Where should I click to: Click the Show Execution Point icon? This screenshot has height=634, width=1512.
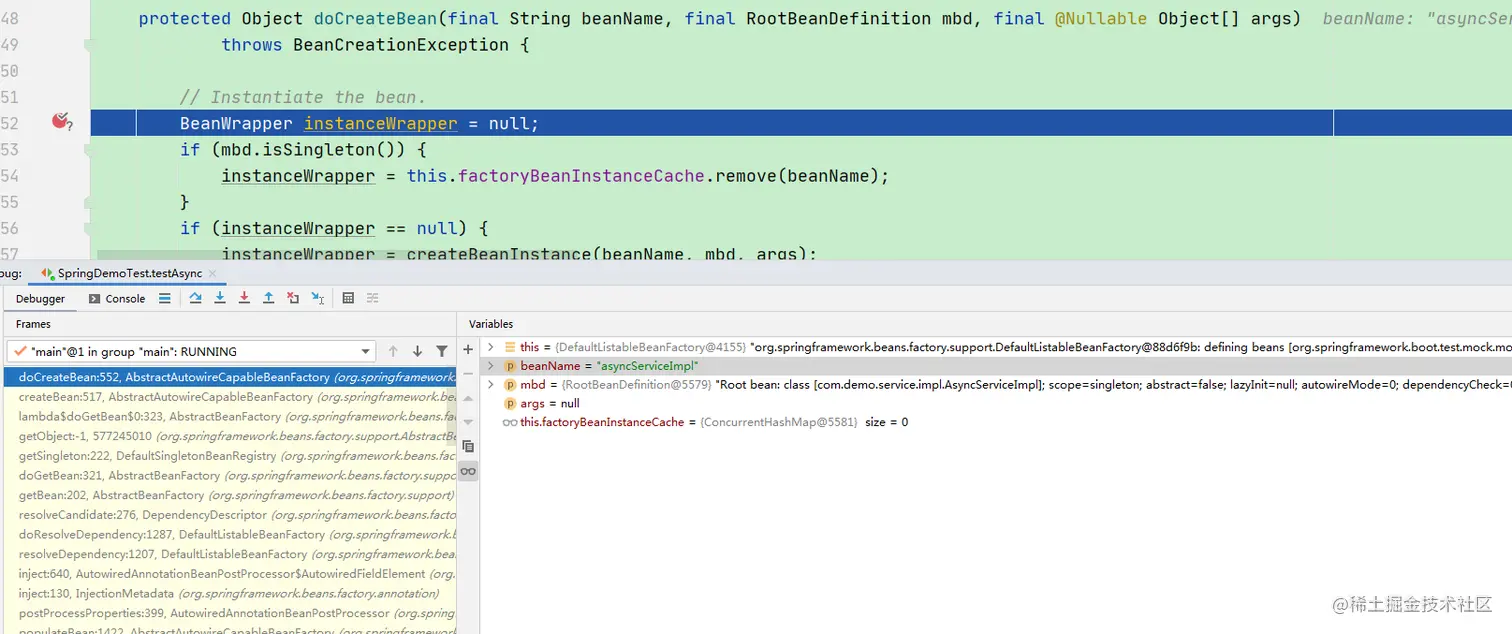165,298
